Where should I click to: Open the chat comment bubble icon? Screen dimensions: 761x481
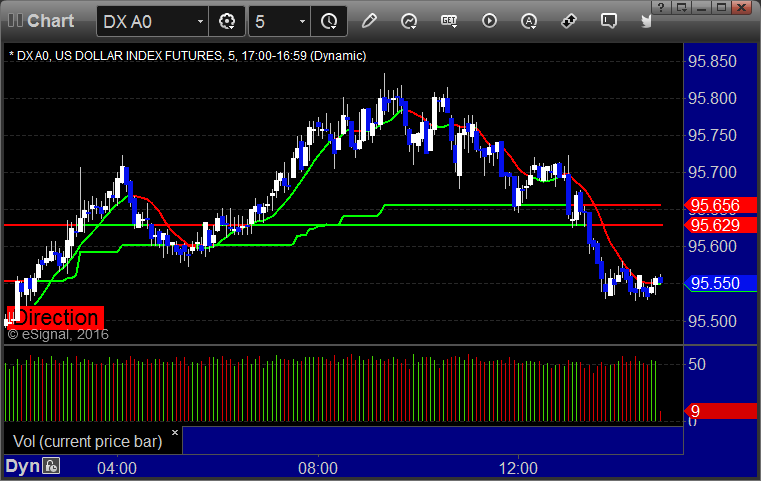609,21
